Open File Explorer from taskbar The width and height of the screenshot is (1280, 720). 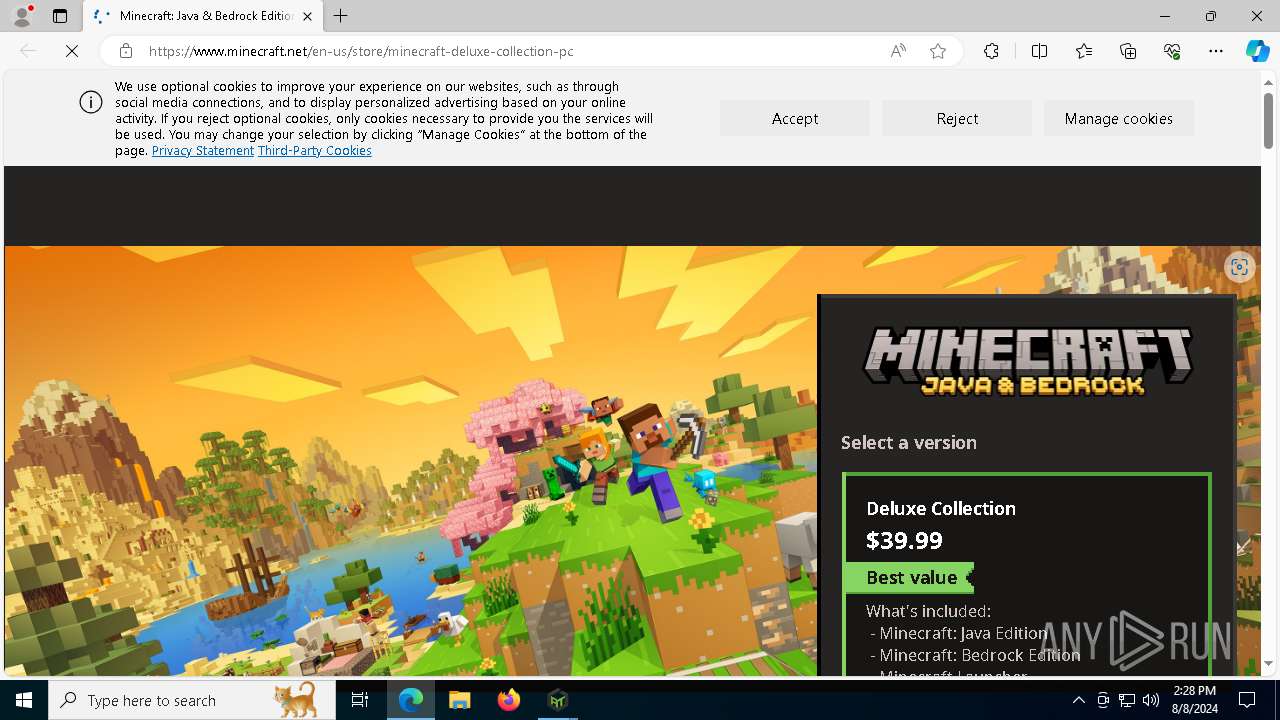point(460,700)
